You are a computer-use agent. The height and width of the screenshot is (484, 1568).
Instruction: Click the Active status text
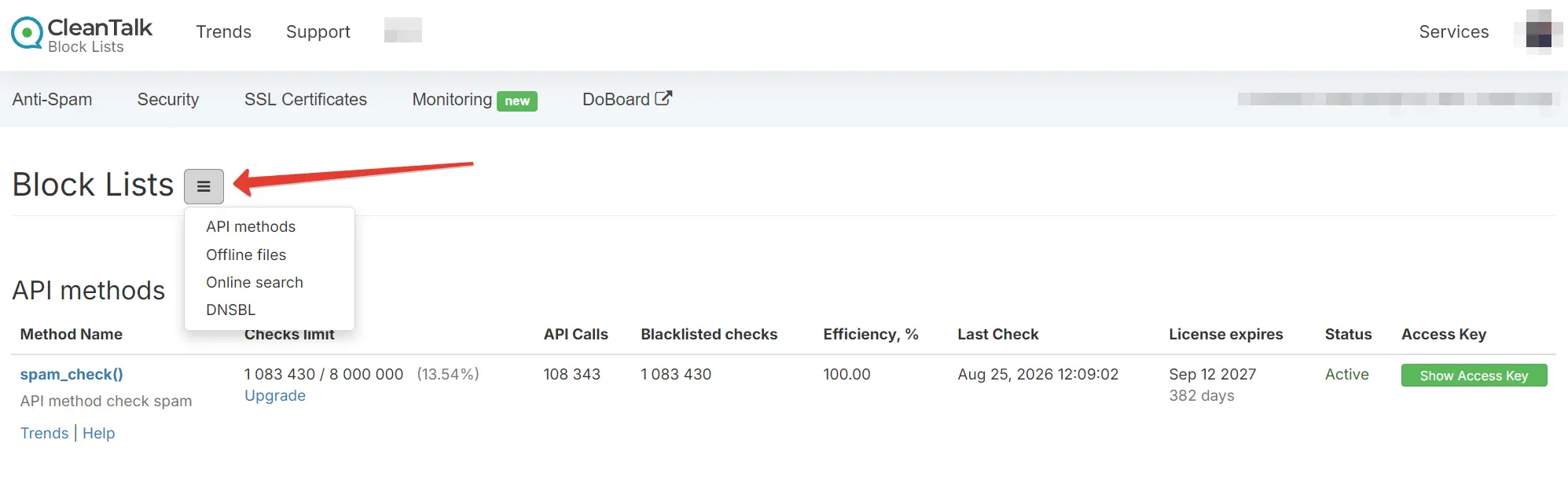point(1346,374)
